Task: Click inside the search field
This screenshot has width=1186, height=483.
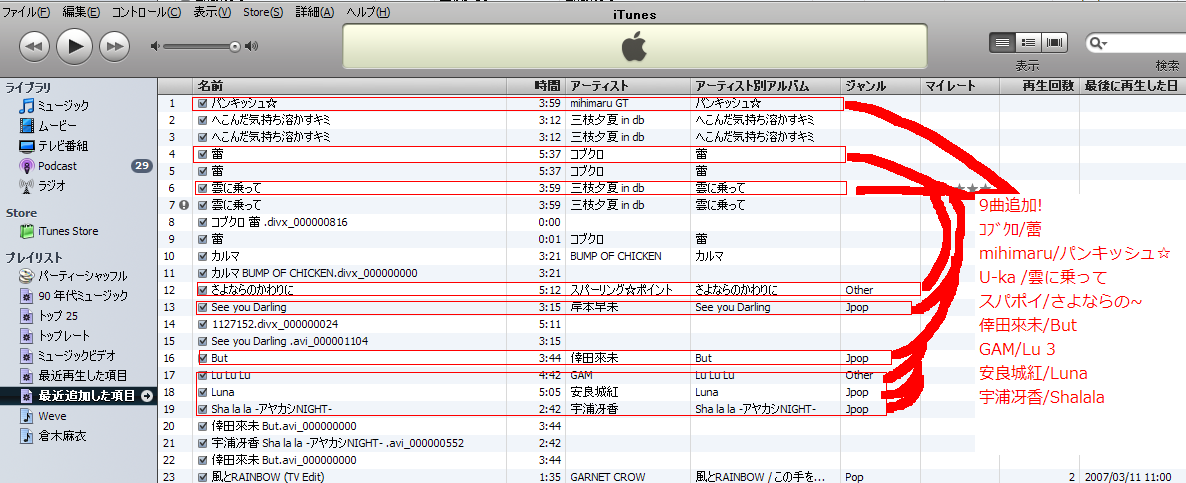Action: [1146, 43]
